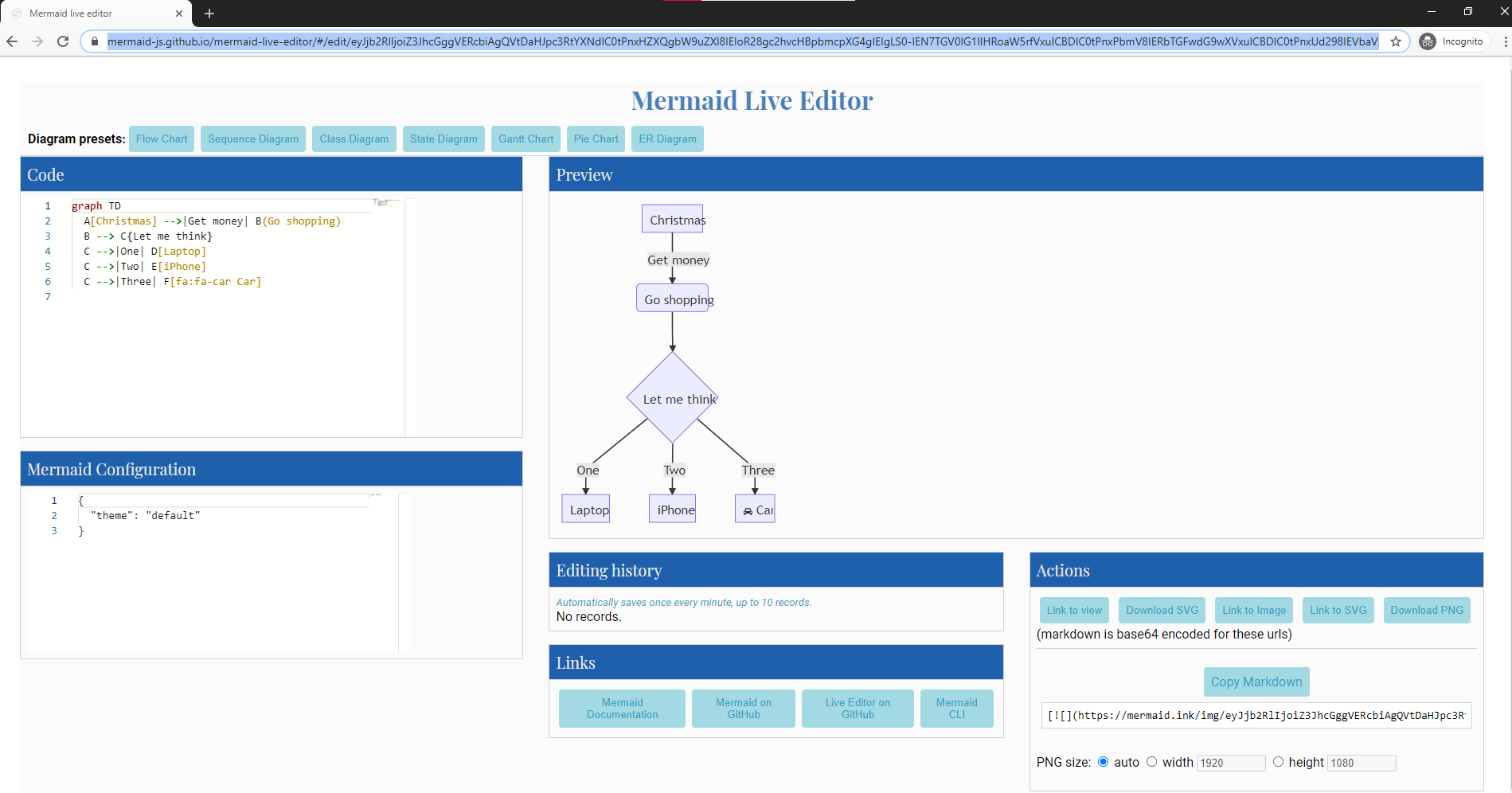Open a new tab with the plus icon
The image size is (1512, 793).
[x=209, y=14]
